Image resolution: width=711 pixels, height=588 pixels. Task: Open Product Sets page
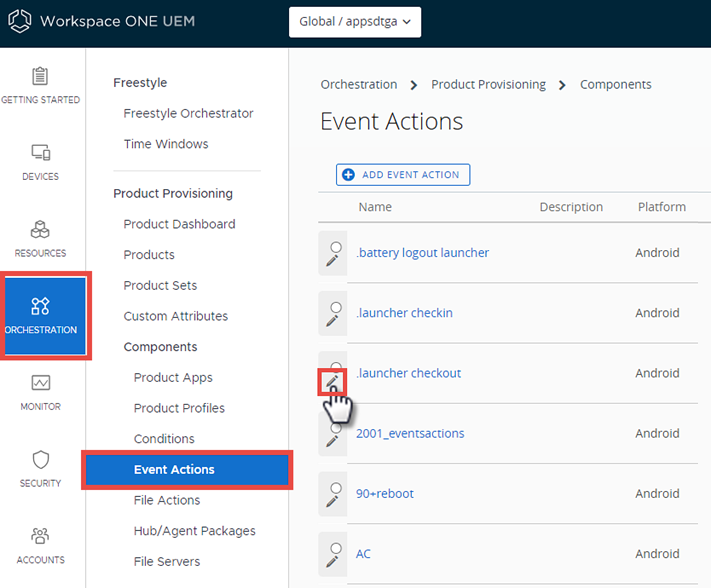point(160,286)
